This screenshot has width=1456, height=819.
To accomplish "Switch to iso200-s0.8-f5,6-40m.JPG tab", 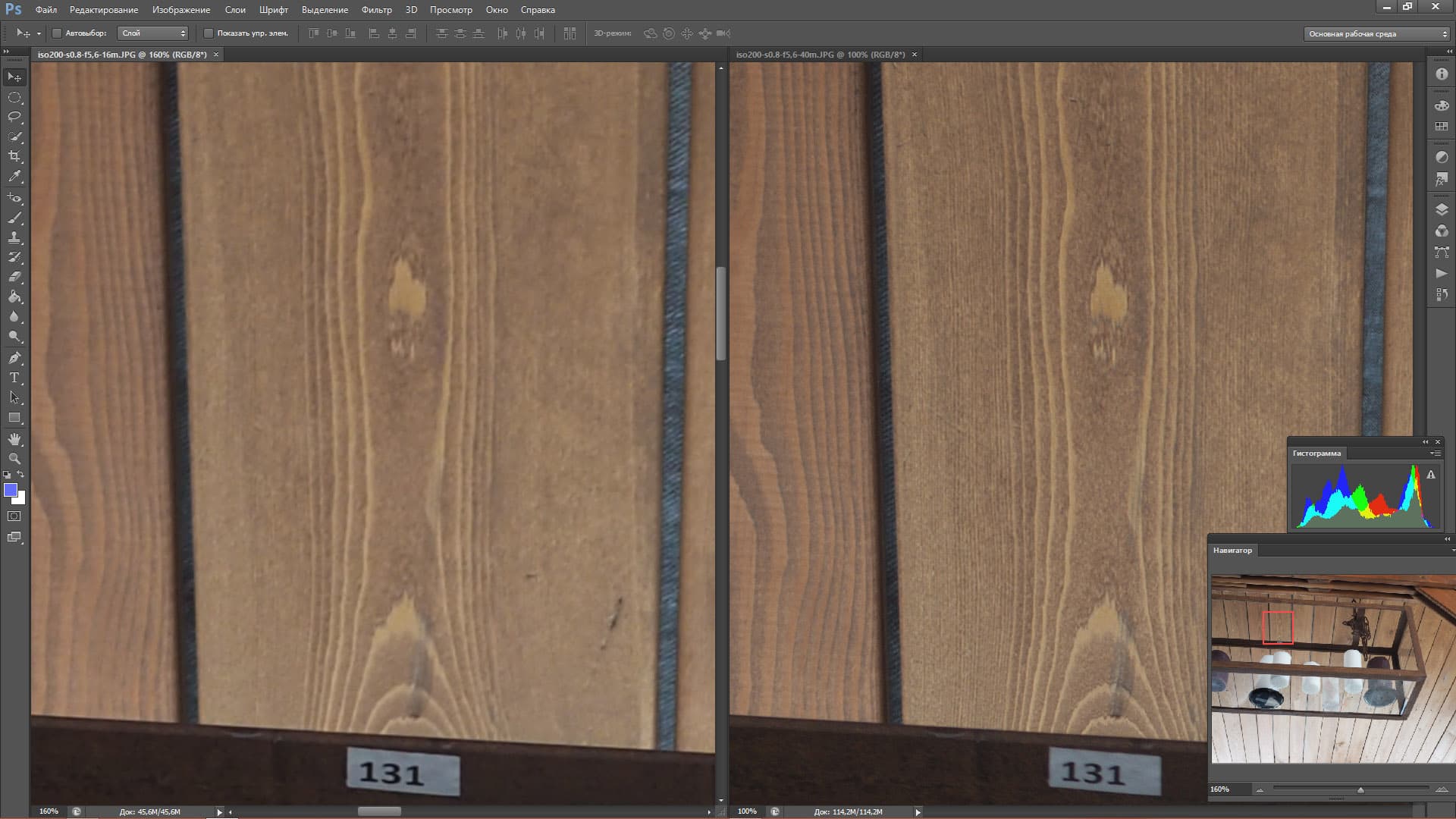I will pos(821,55).
